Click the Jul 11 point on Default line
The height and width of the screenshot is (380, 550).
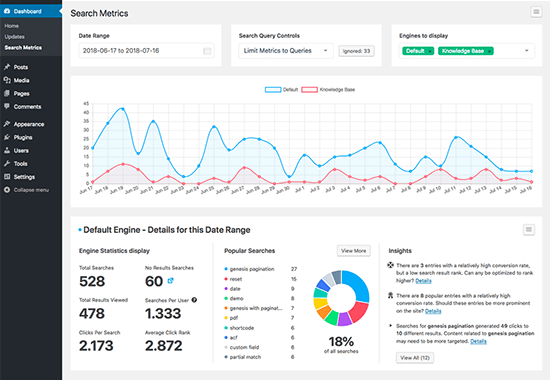point(456,137)
